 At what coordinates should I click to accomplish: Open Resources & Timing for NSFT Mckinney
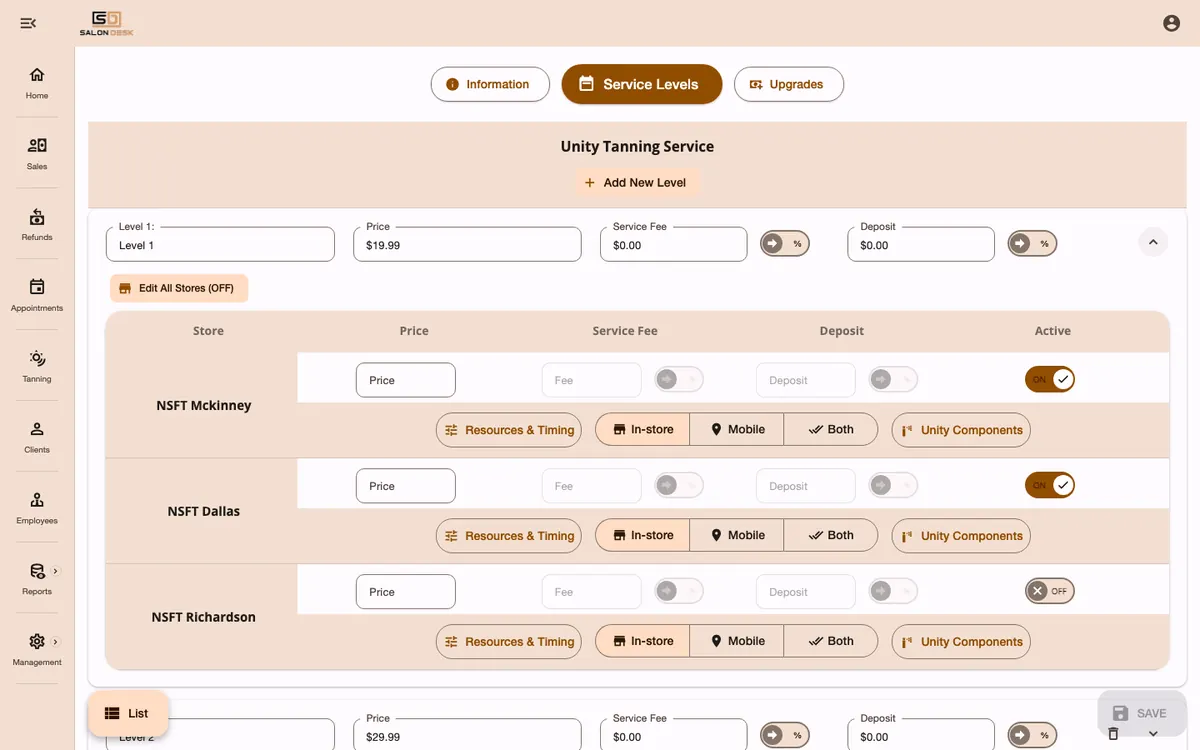[x=509, y=430]
